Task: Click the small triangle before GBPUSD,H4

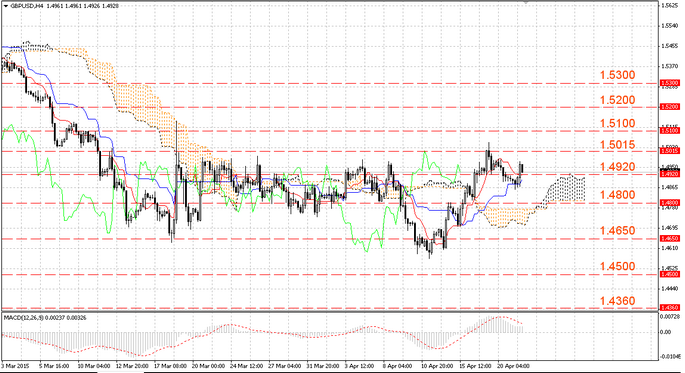Action: tap(6, 6)
